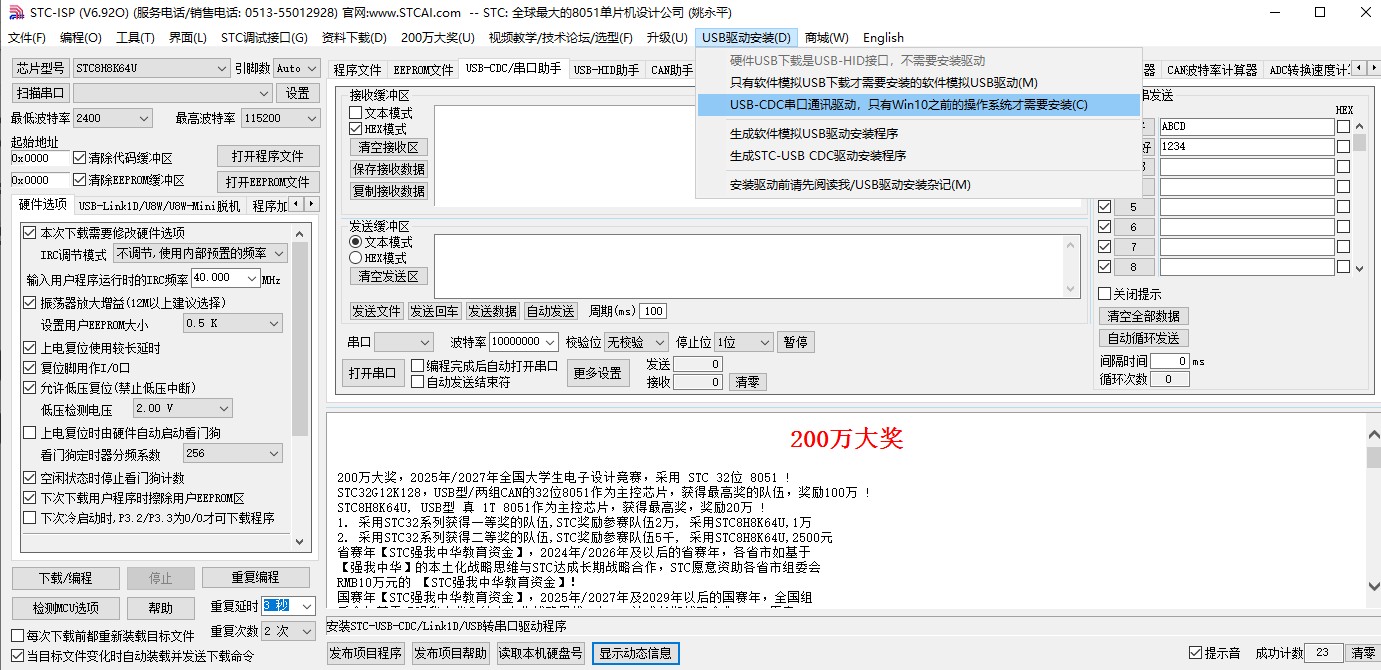Viewport: 1381px width, 670px height.
Task: Click the 芯片型号 button
Action: pyautogui.click(x=40, y=68)
